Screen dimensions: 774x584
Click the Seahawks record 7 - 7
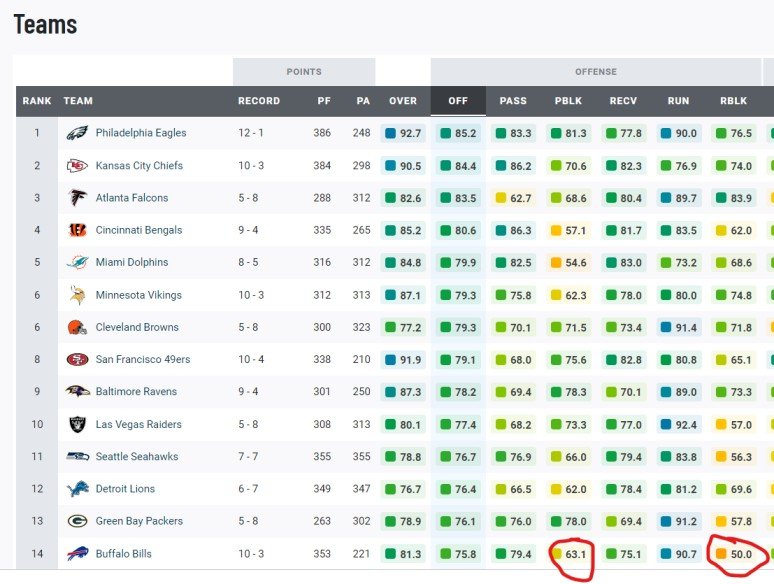click(248, 456)
